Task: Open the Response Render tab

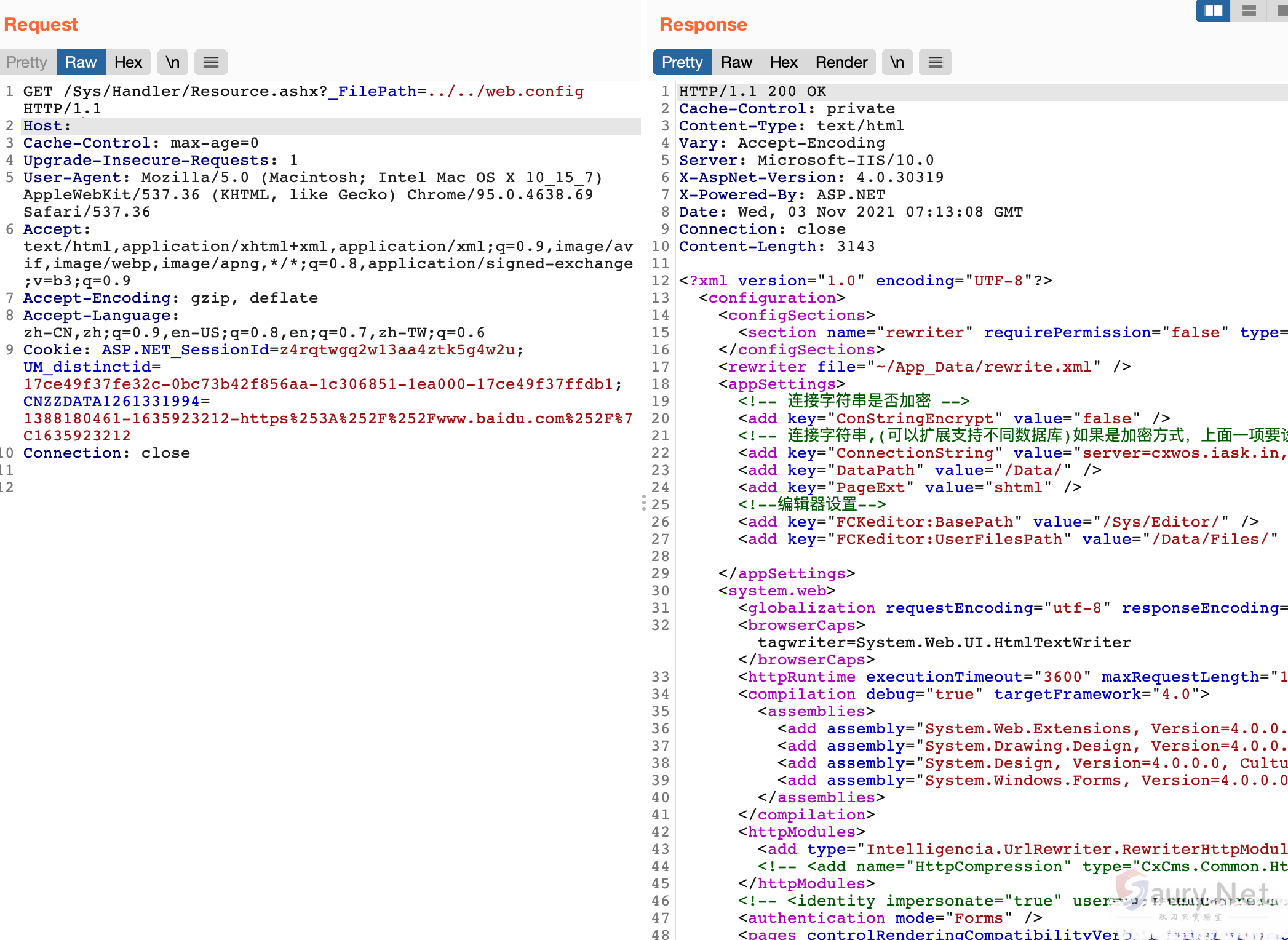Action: pos(841,62)
